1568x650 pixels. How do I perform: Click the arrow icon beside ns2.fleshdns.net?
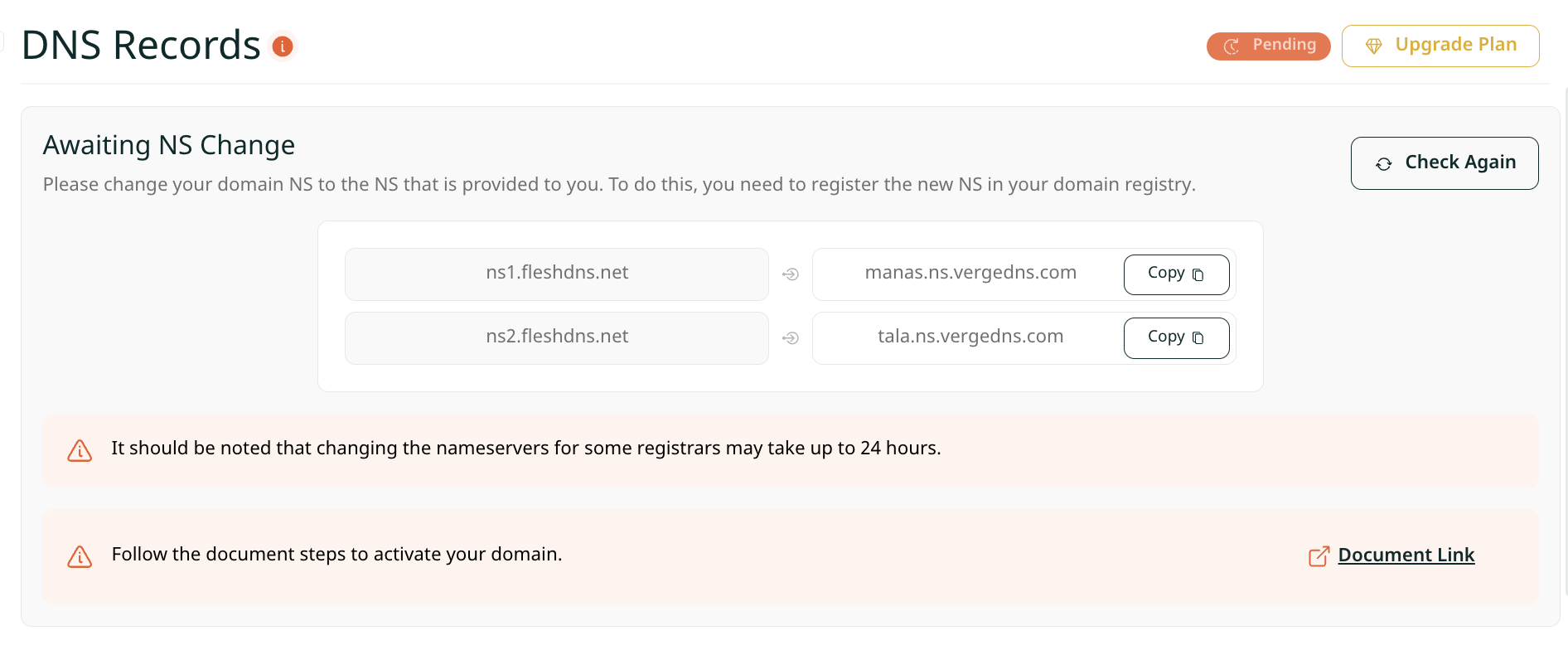pos(791,338)
